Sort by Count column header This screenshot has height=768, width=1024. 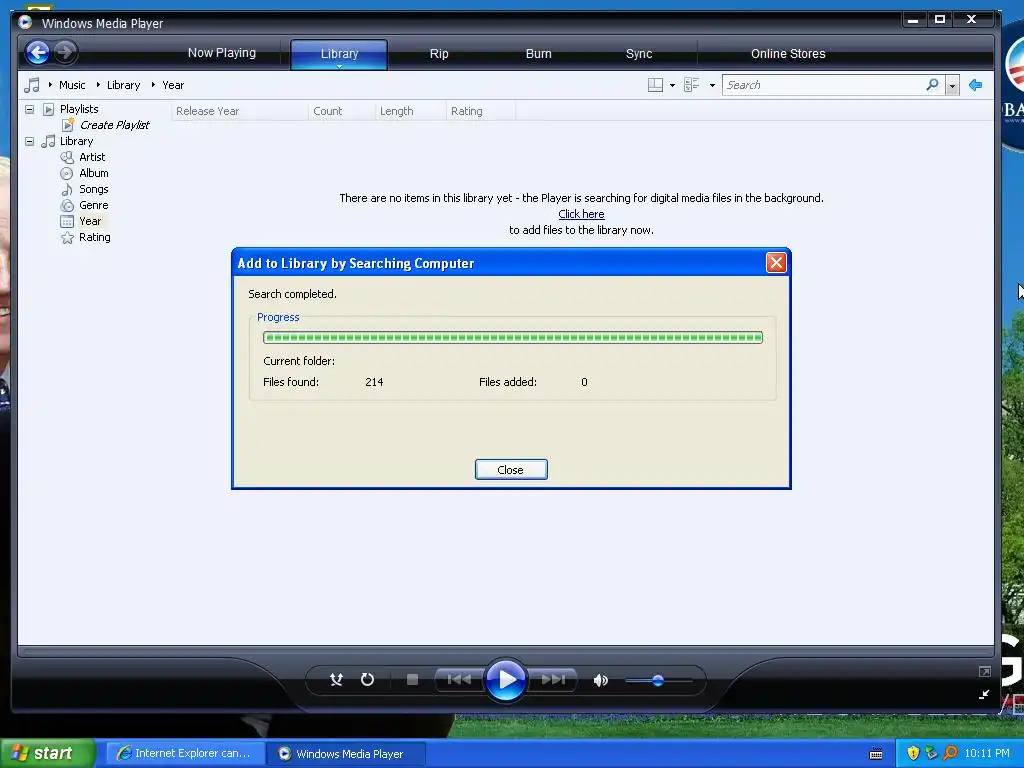coord(342,111)
